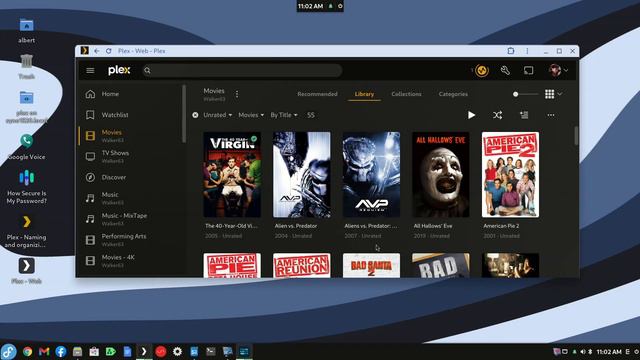Click the Alien vs. Predator title link

pos(296,226)
